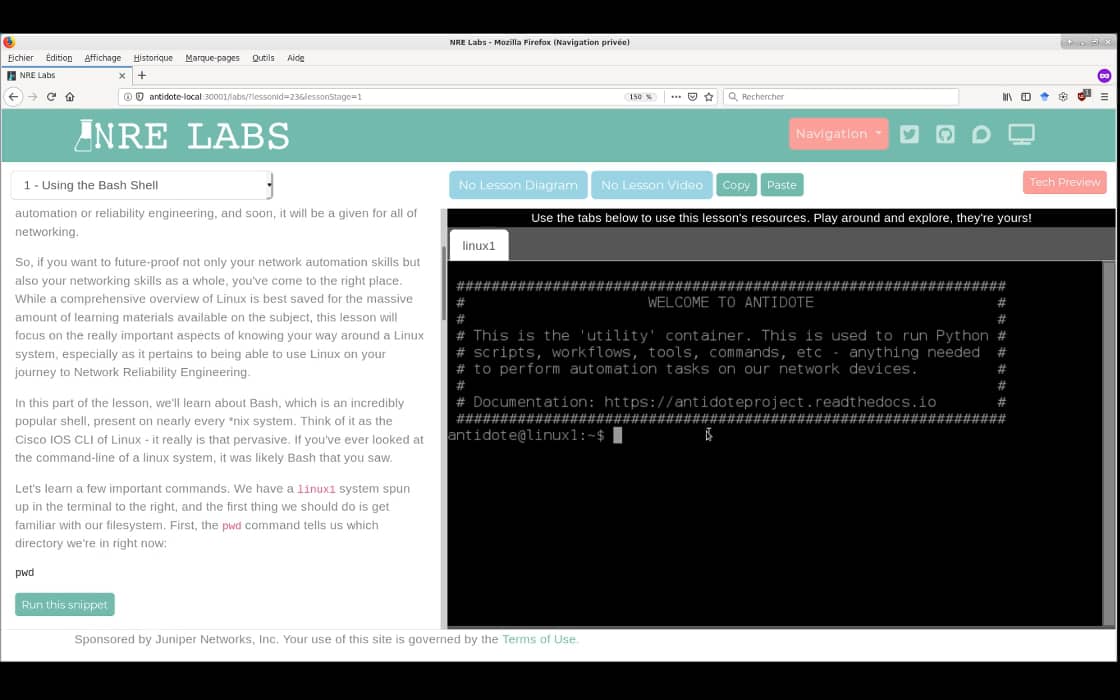The width and height of the screenshot is (1120, 700).
Task: Run this snippet for the pwd command
Action: tap(64, 604)
